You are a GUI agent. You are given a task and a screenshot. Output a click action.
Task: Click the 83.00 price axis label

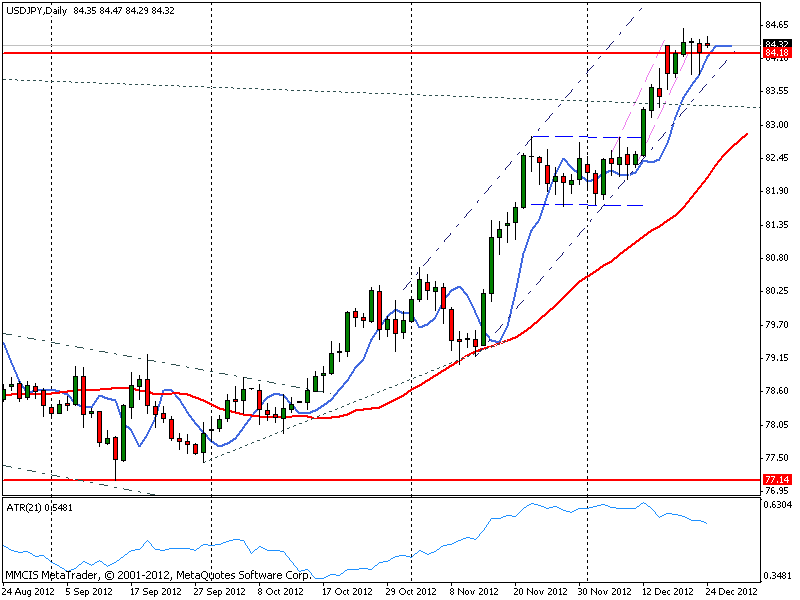point(777,124)
